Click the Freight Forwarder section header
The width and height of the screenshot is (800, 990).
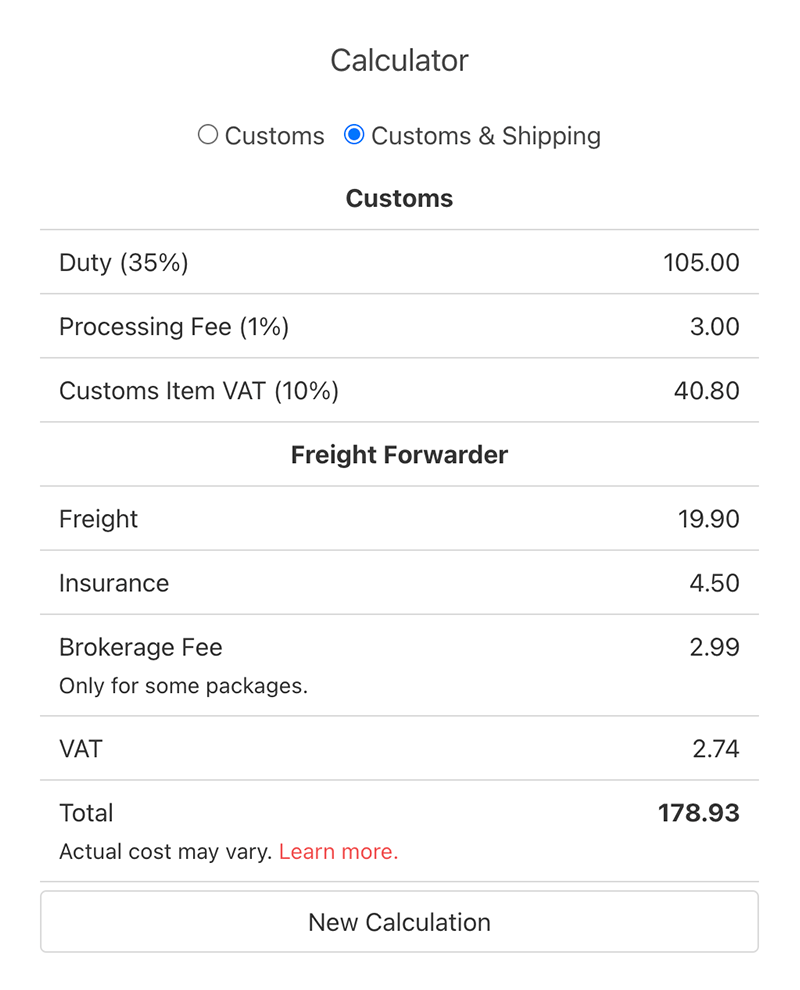tap(399, 455)
